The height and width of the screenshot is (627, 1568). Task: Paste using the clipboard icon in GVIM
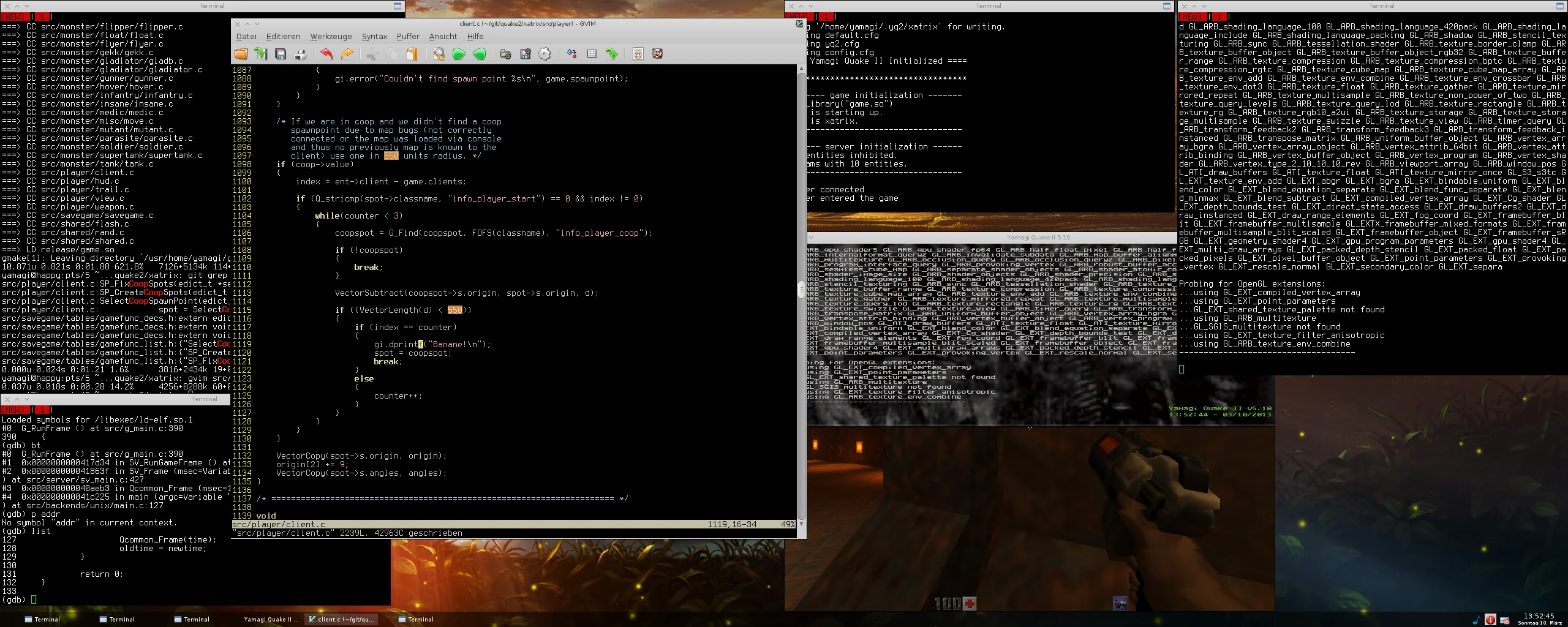pyautogui.click(x=412, y=54)
